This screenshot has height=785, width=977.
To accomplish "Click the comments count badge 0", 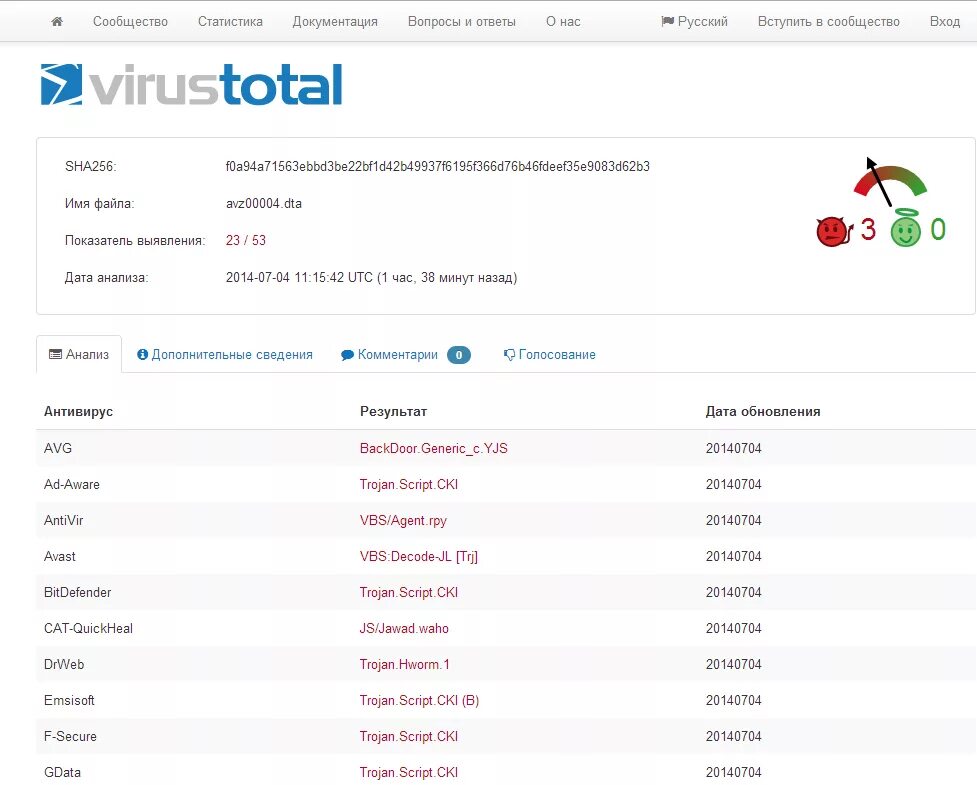I will [459, 354].
